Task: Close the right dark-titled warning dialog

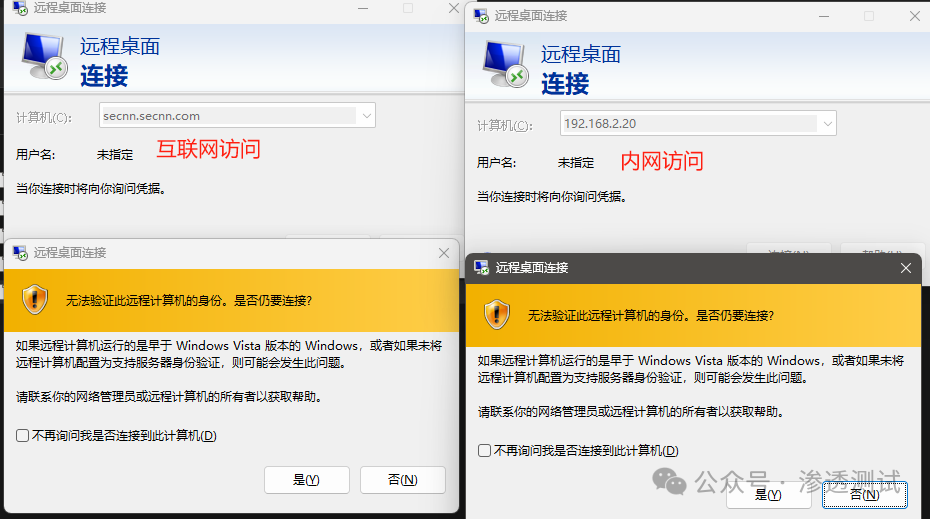Action: click(906, 268)
